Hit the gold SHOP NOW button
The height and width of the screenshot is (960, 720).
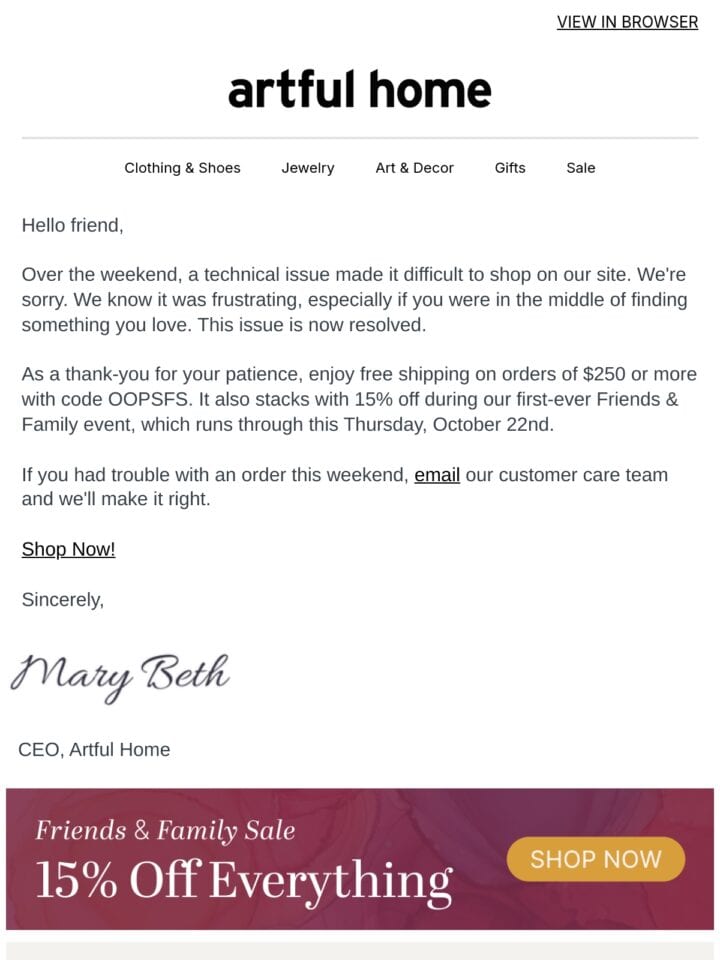point(596,859)
